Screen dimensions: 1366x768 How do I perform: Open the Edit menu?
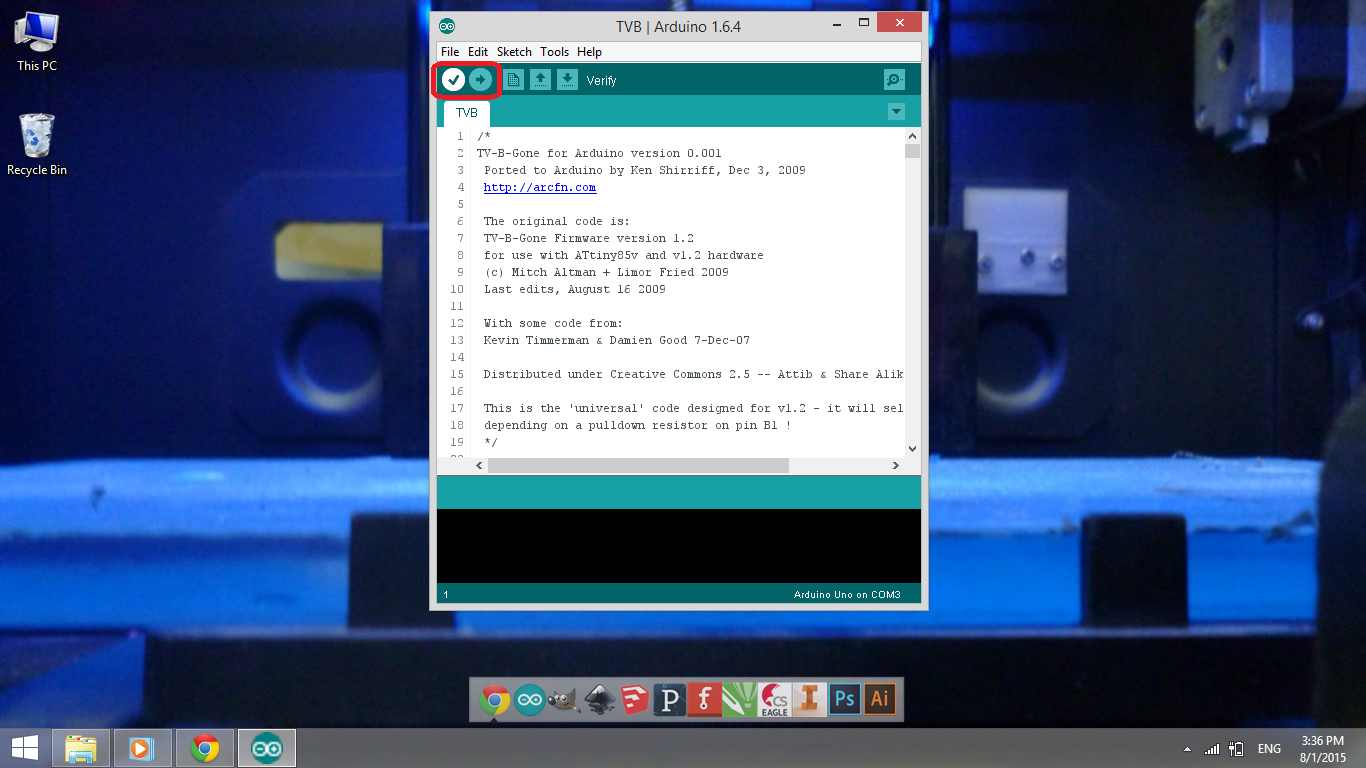(x=478, y=52)
